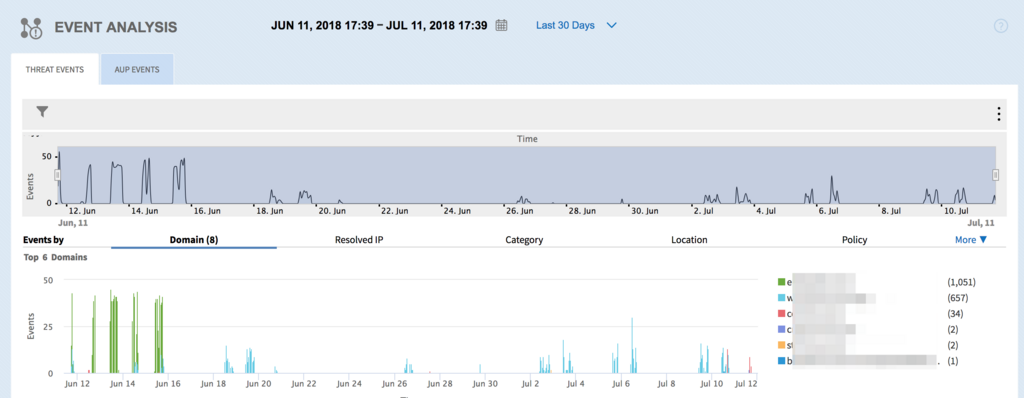The height and width of the screenshot is (398, 1024).
Task: Switch to the Threat Events tab
Action: [55, 69]
